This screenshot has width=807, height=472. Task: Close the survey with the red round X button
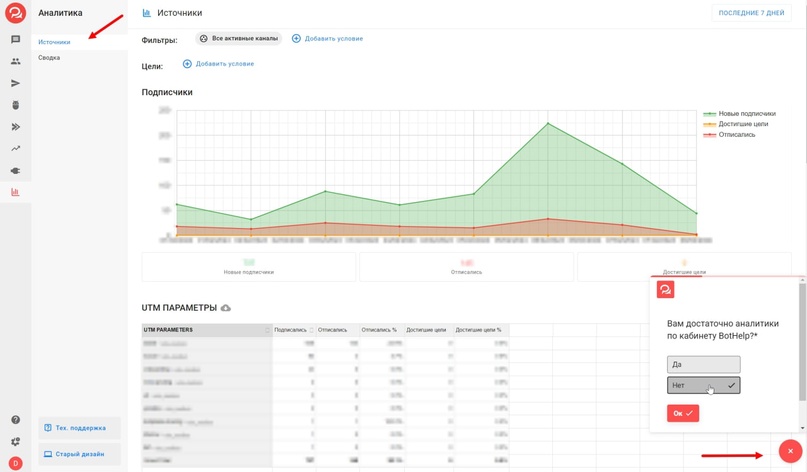pos(790,451)
